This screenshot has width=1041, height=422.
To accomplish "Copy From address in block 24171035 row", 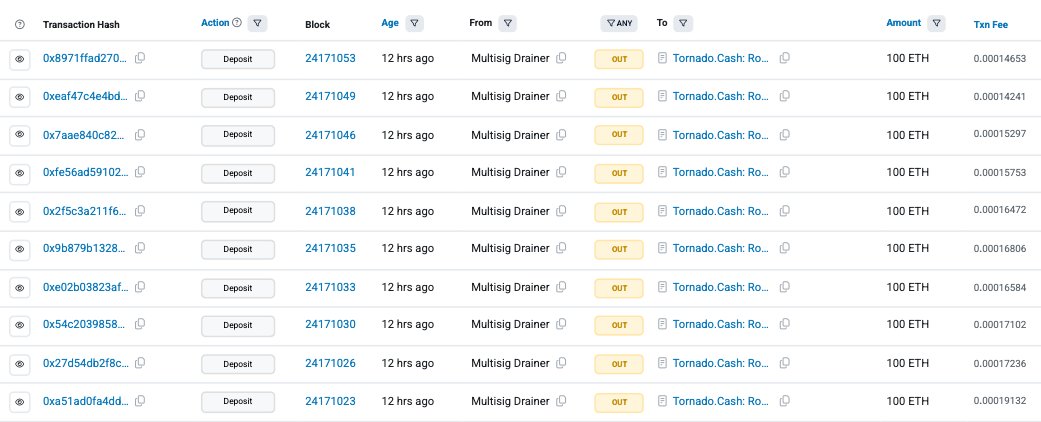I will 562,249.
